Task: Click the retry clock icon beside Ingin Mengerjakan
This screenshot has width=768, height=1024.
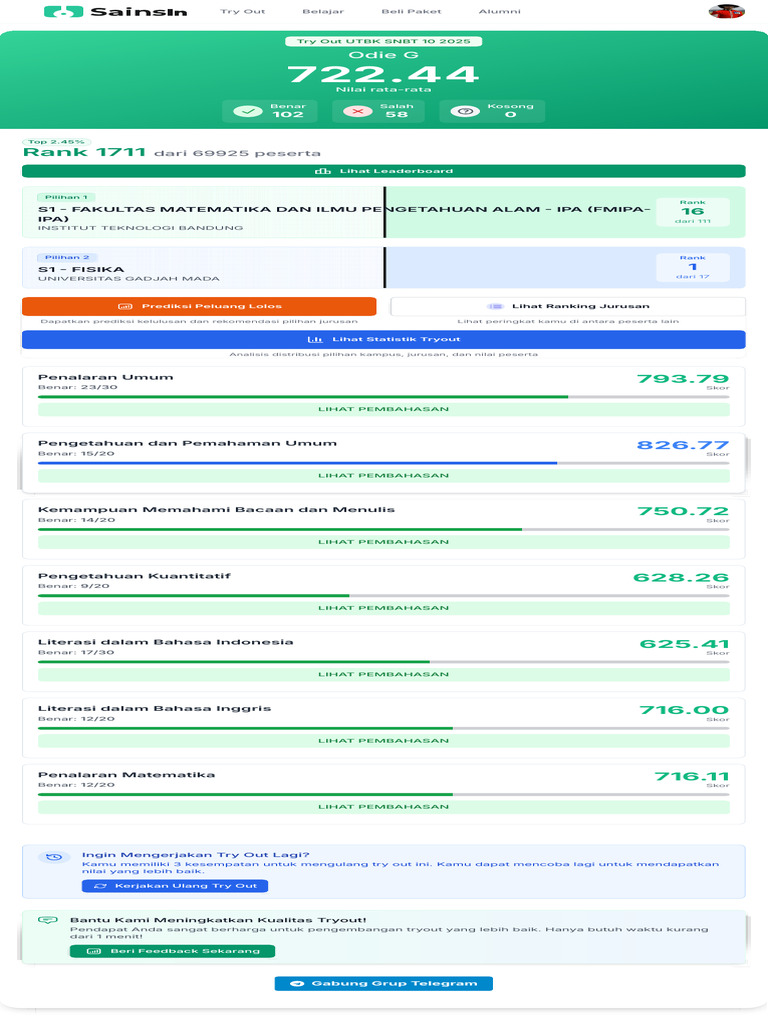Action: pos(54,857)
